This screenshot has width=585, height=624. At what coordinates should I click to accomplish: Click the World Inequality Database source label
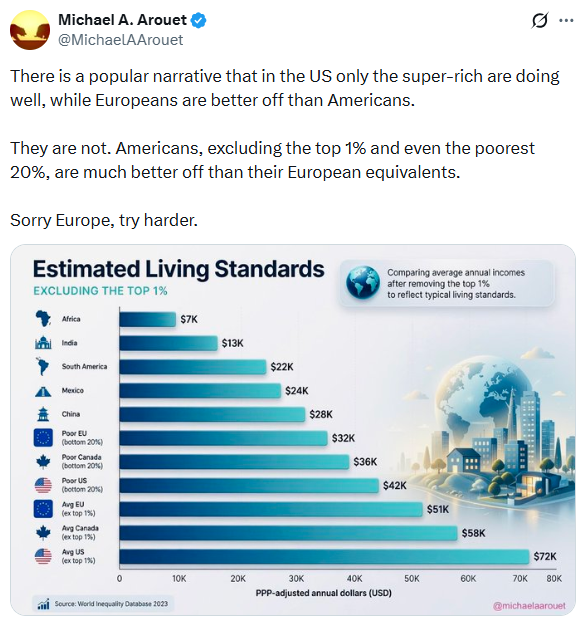111,604
